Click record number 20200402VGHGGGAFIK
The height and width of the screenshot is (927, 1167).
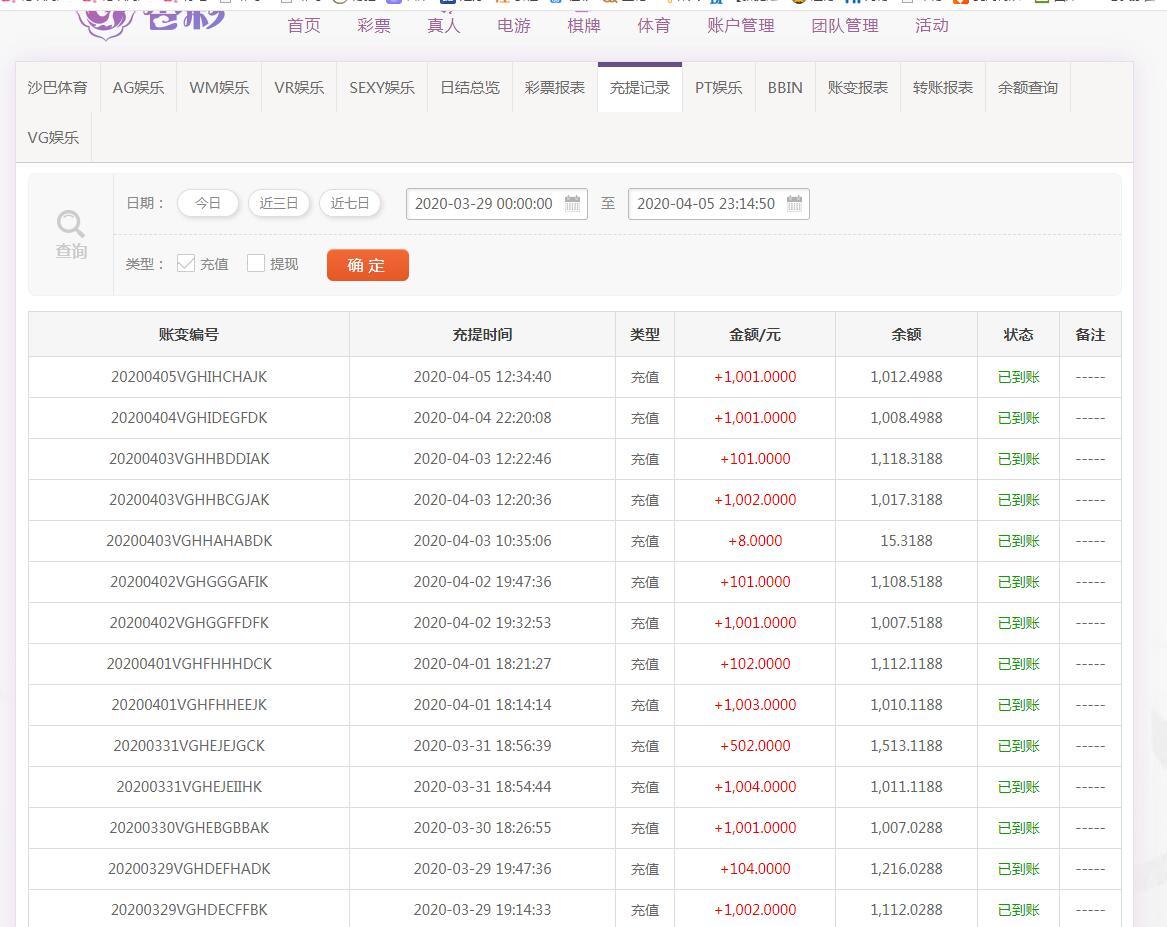[x=189, y=582]
